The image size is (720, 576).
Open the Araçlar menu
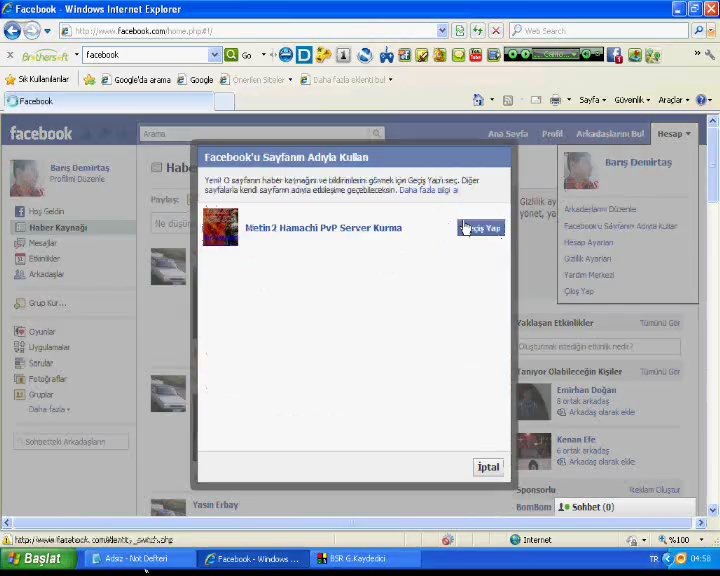[x=674, y=100]
